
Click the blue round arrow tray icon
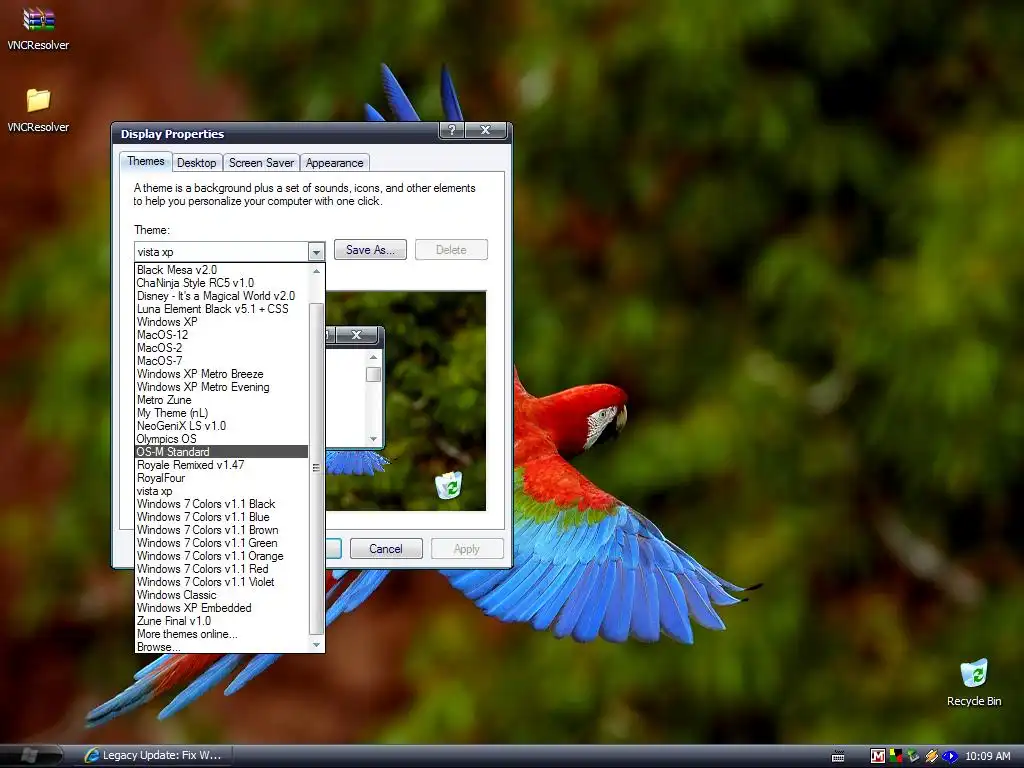(949, 756)
